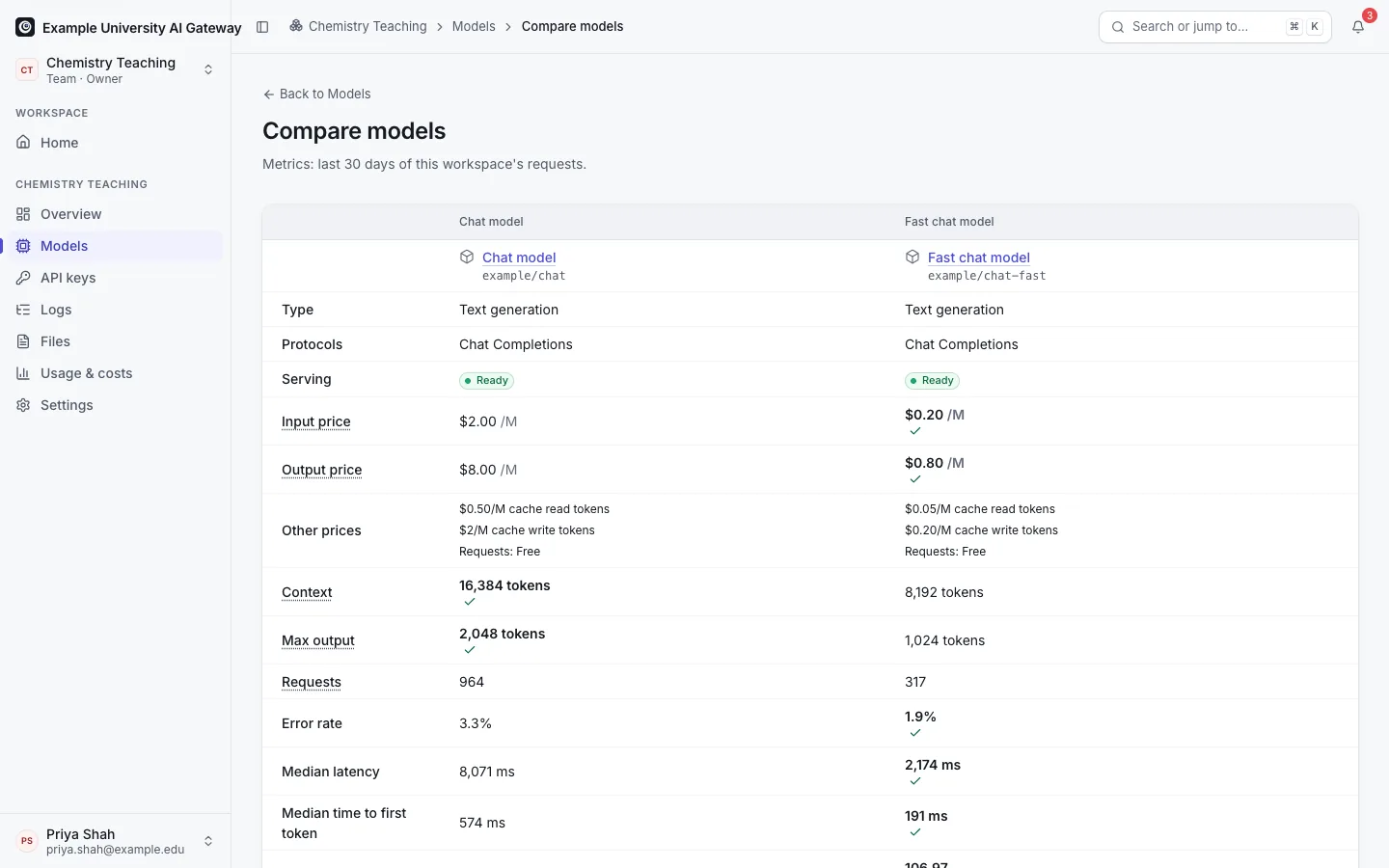Click the Input price row label
The width and height of the screenshot is (1389, 868).
pyautogui.click(x=316, y=421)
